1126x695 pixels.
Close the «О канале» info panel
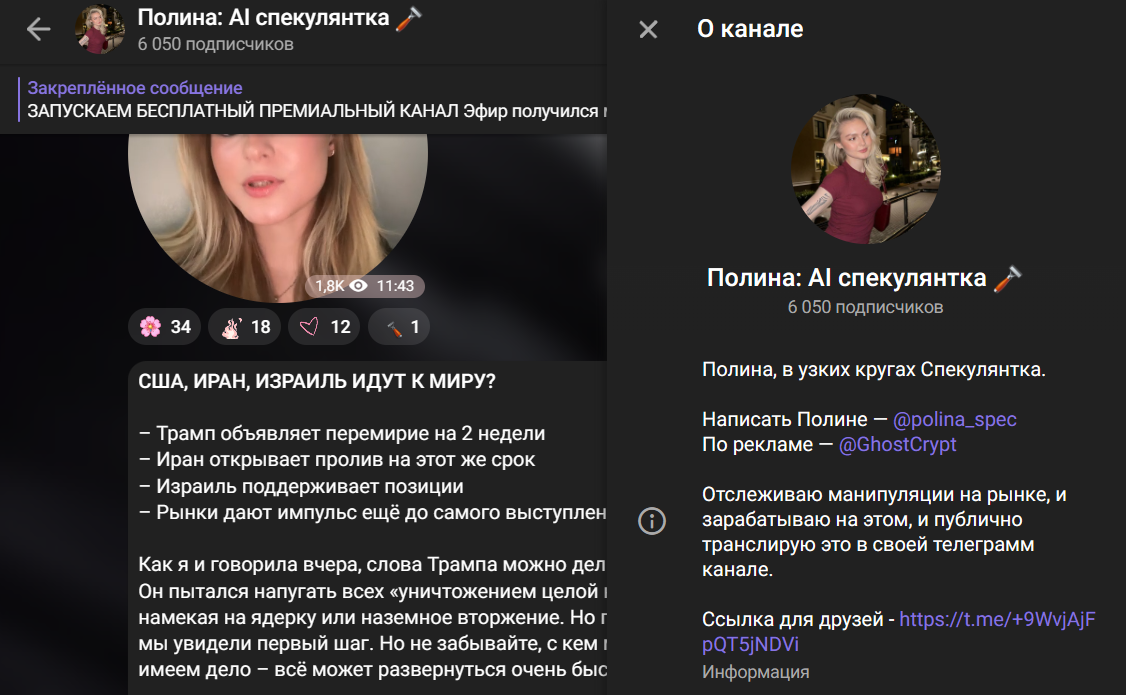coord(648,30)
